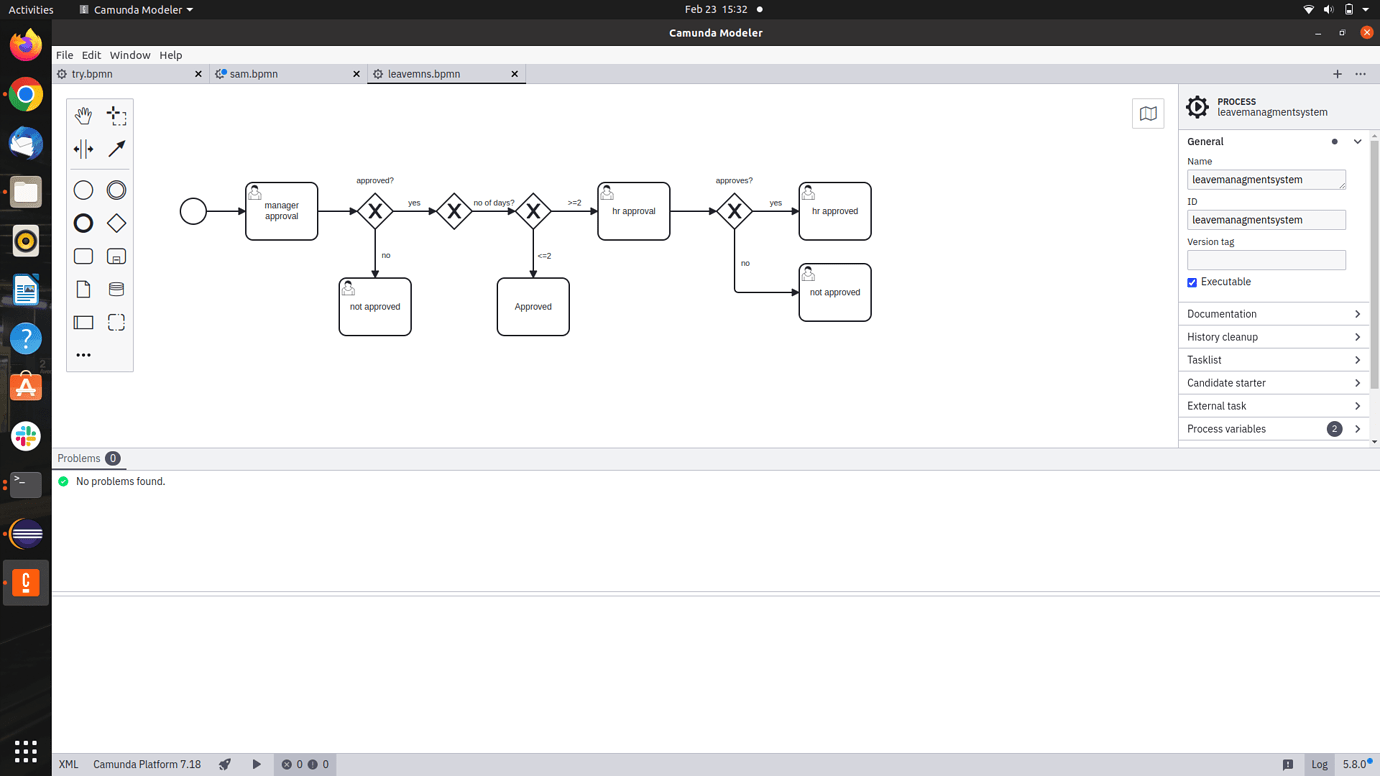Viewport: 1380px width, 776px height.
Task: Close the leavemns.bpmn tab
Action: (x=515, y=74)
